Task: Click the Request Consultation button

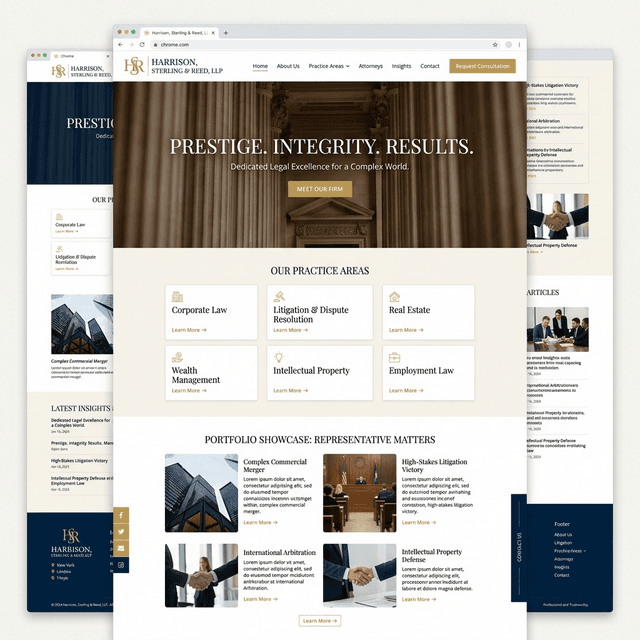Action: click(x=482, y=66)
